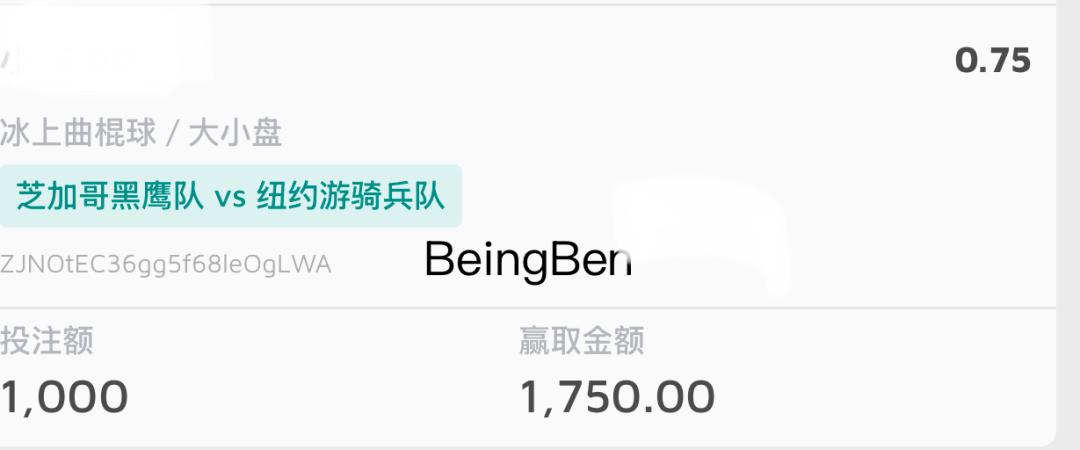
Task: Click the bet ID ZJNOtEC36gg5f68IeOgLWA
Action: 166,265
